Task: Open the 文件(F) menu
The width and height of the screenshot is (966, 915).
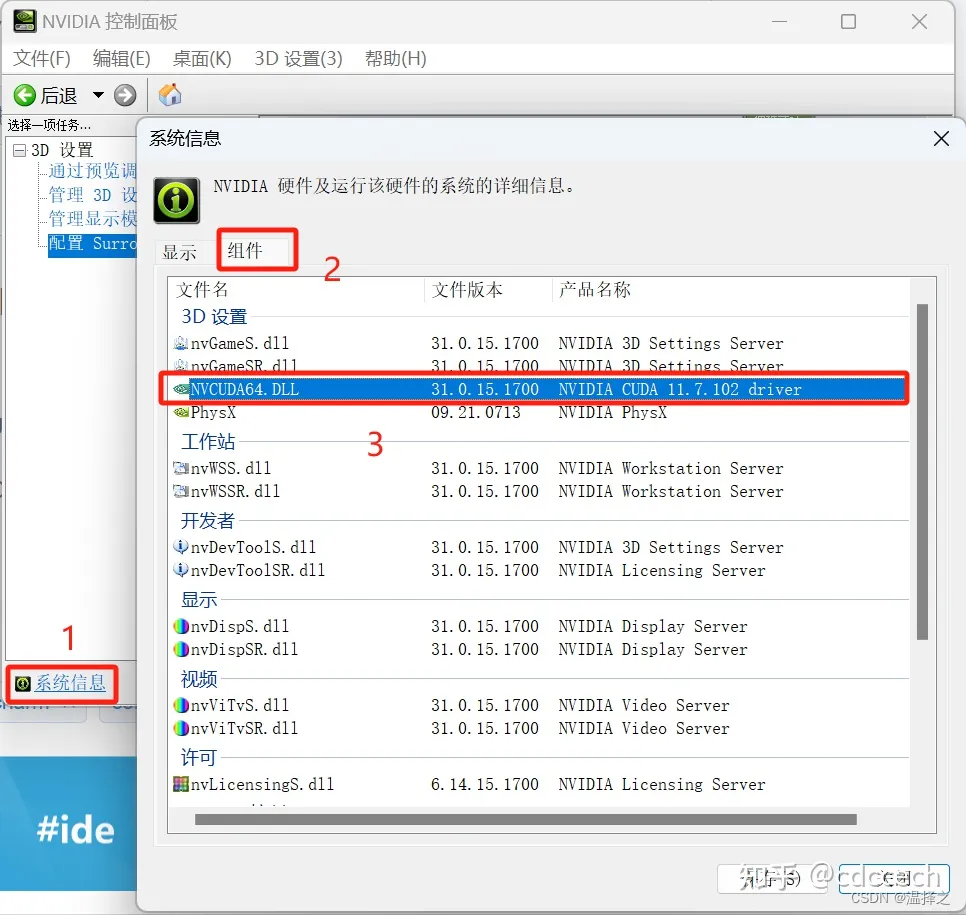Action: [x=42, y=59]
